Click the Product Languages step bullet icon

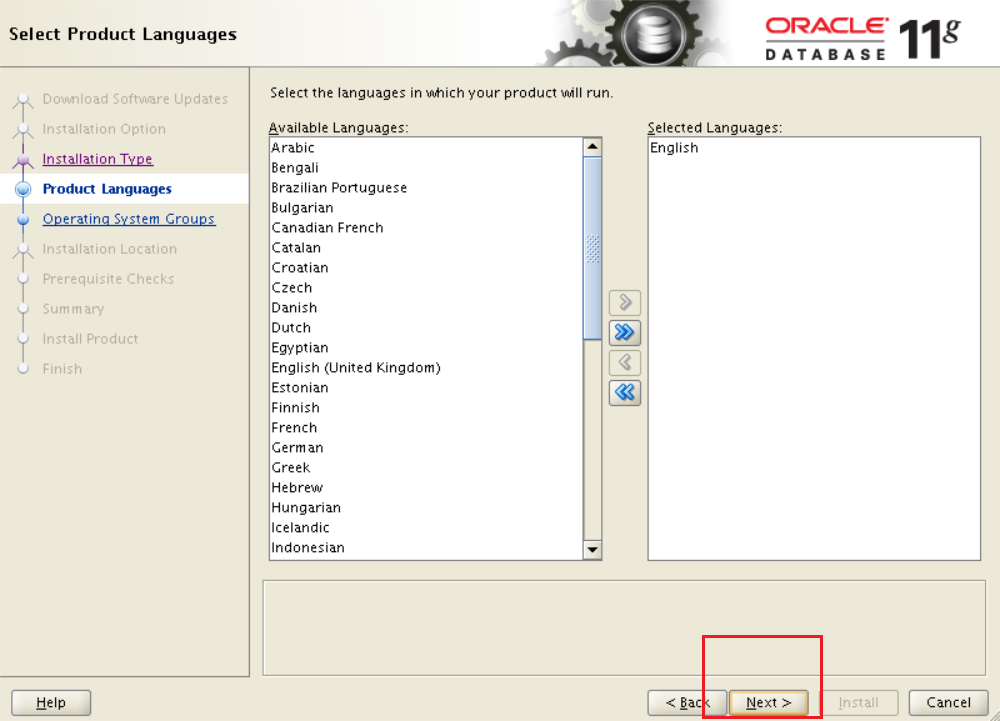pyautogui.click(x=23, y=189)
